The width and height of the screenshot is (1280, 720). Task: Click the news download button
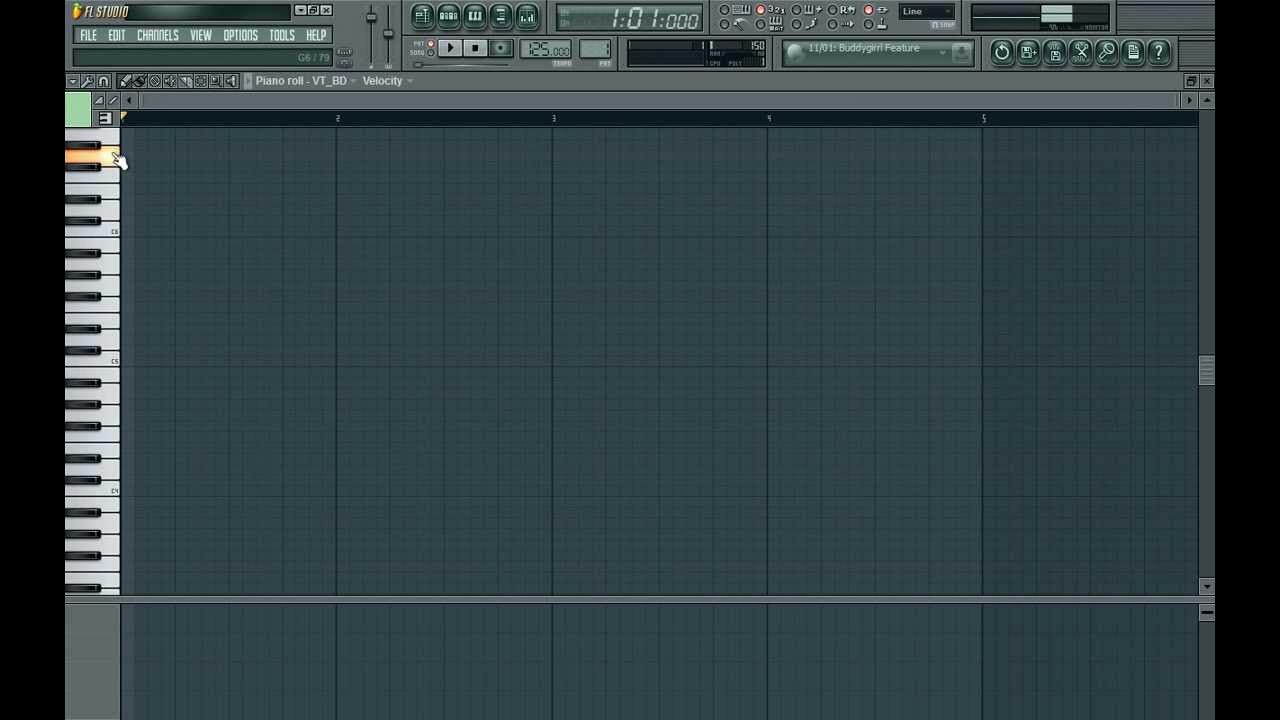point(961,52)
